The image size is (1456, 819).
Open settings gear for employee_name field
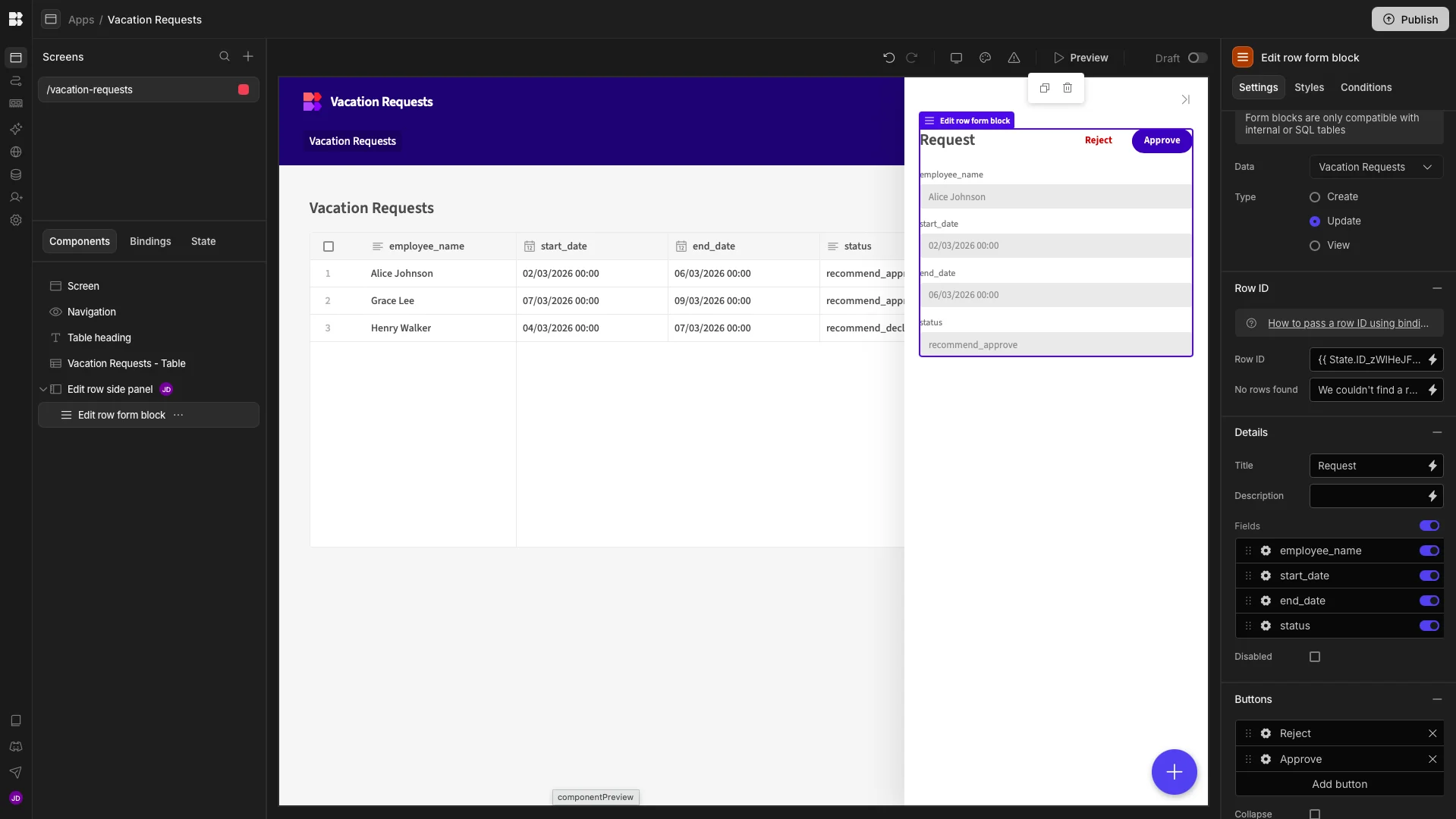click(x=1266, y=551)
